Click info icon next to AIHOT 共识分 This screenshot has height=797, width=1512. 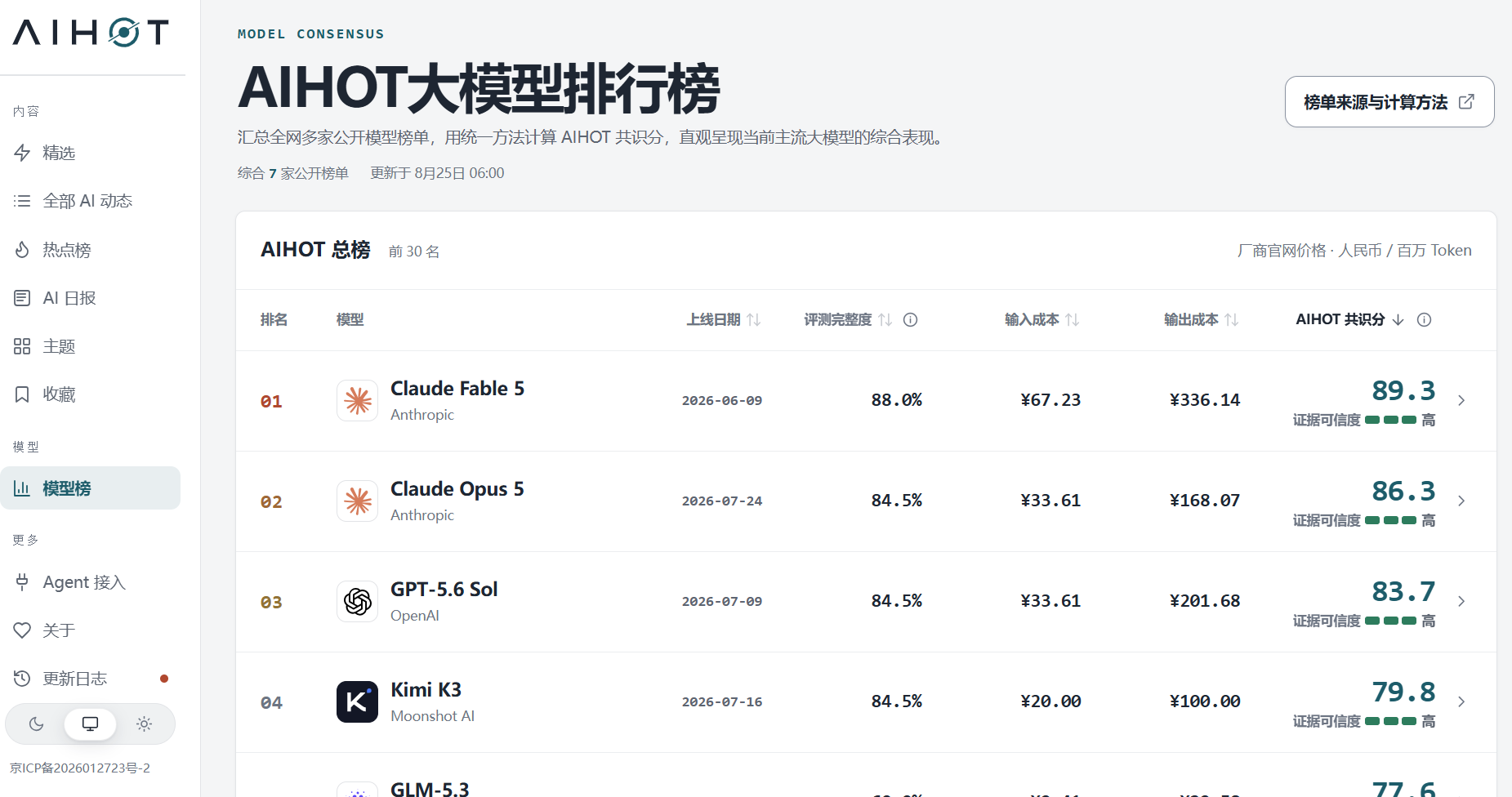pos(1424,320)
